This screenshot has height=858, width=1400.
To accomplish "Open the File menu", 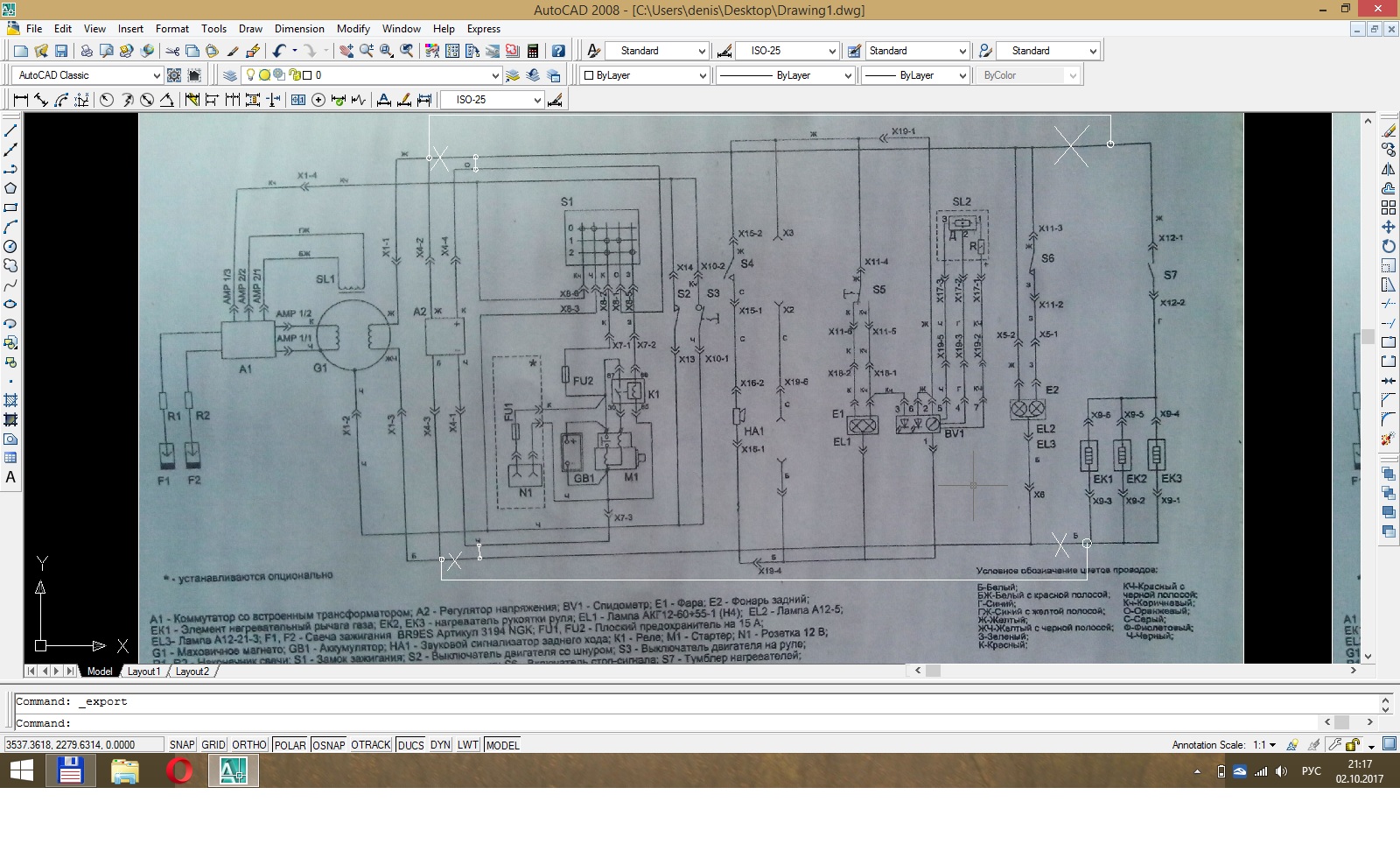I will point(34,29).
